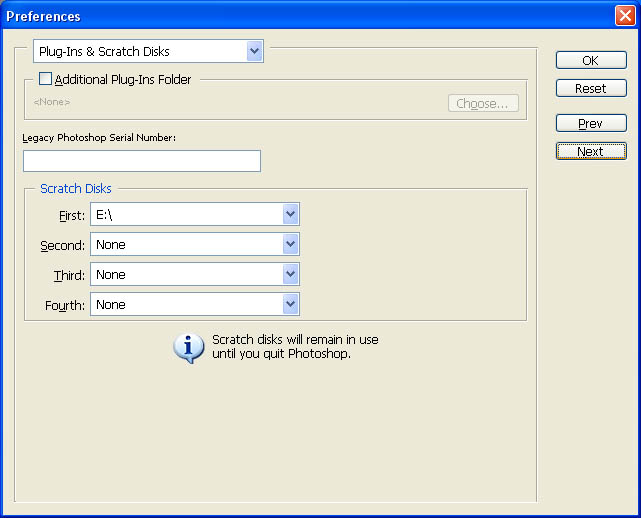Go to previous preferences page with Prev

tap(590, 124)
